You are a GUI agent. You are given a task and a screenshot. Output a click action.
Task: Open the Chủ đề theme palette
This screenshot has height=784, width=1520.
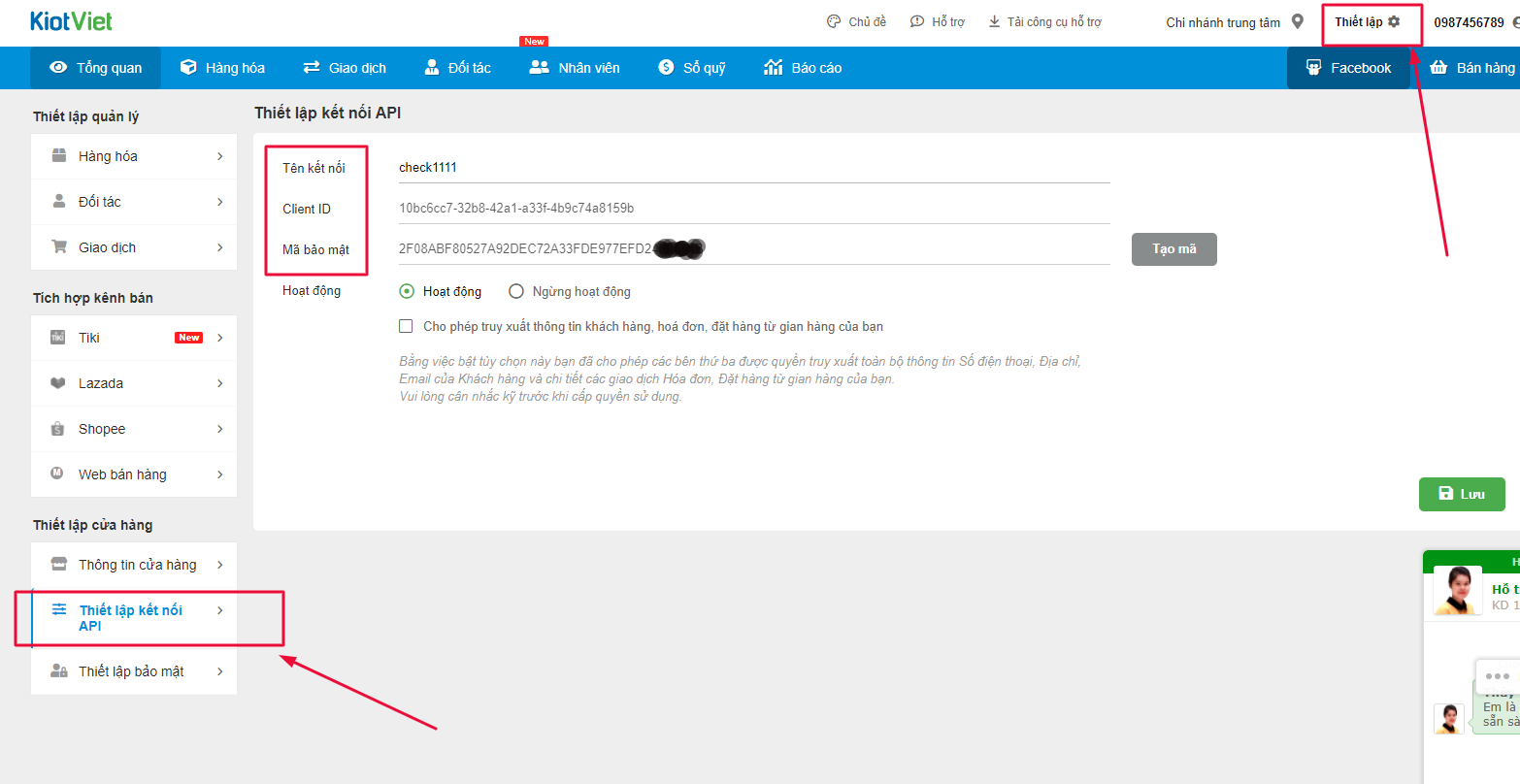(x=856, y=21)
